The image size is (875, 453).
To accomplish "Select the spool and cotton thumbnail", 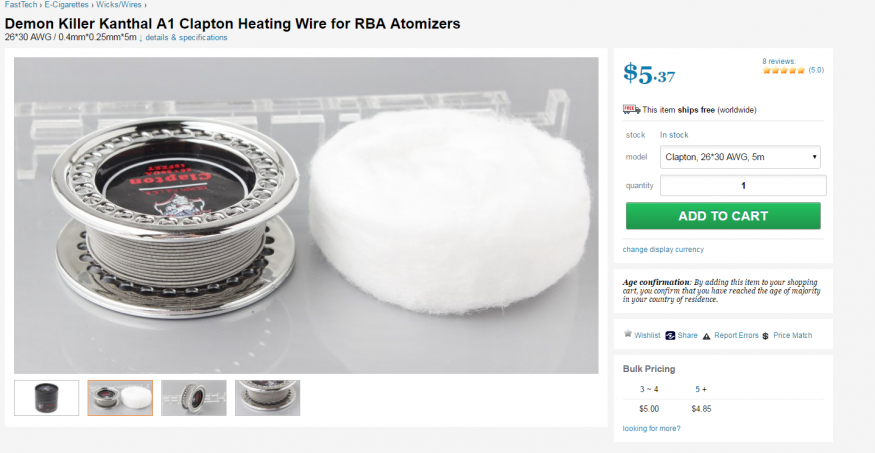I will pos(120,398).
